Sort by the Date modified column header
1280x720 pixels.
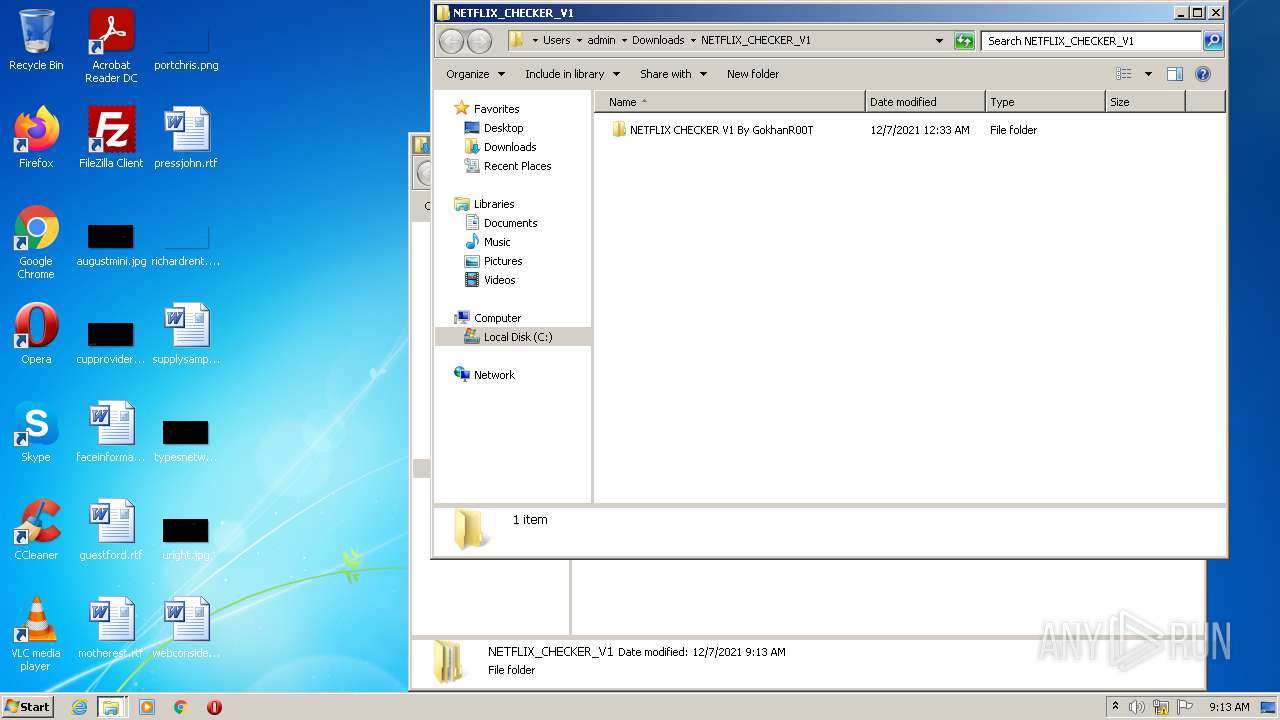925,102
